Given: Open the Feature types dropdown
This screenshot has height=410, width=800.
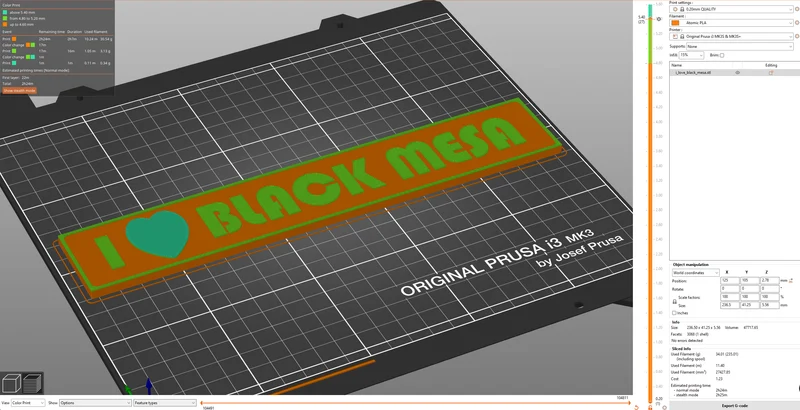Looking at the screenshot, I should coord(165,403).
